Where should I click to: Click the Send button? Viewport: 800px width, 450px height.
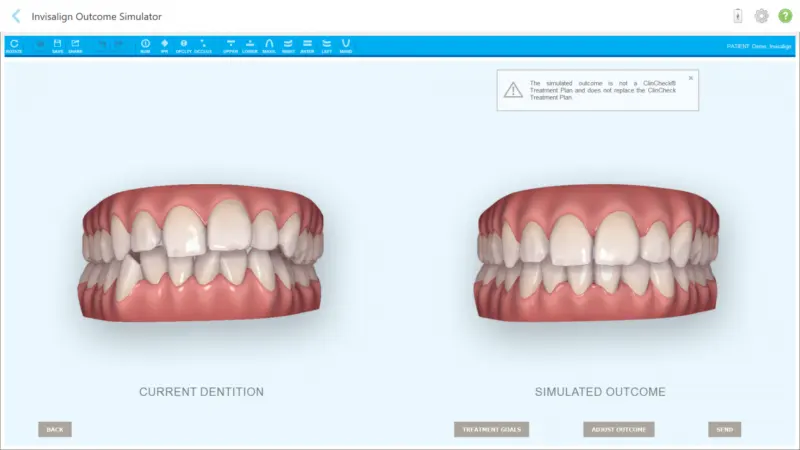[x=725, y=429]
